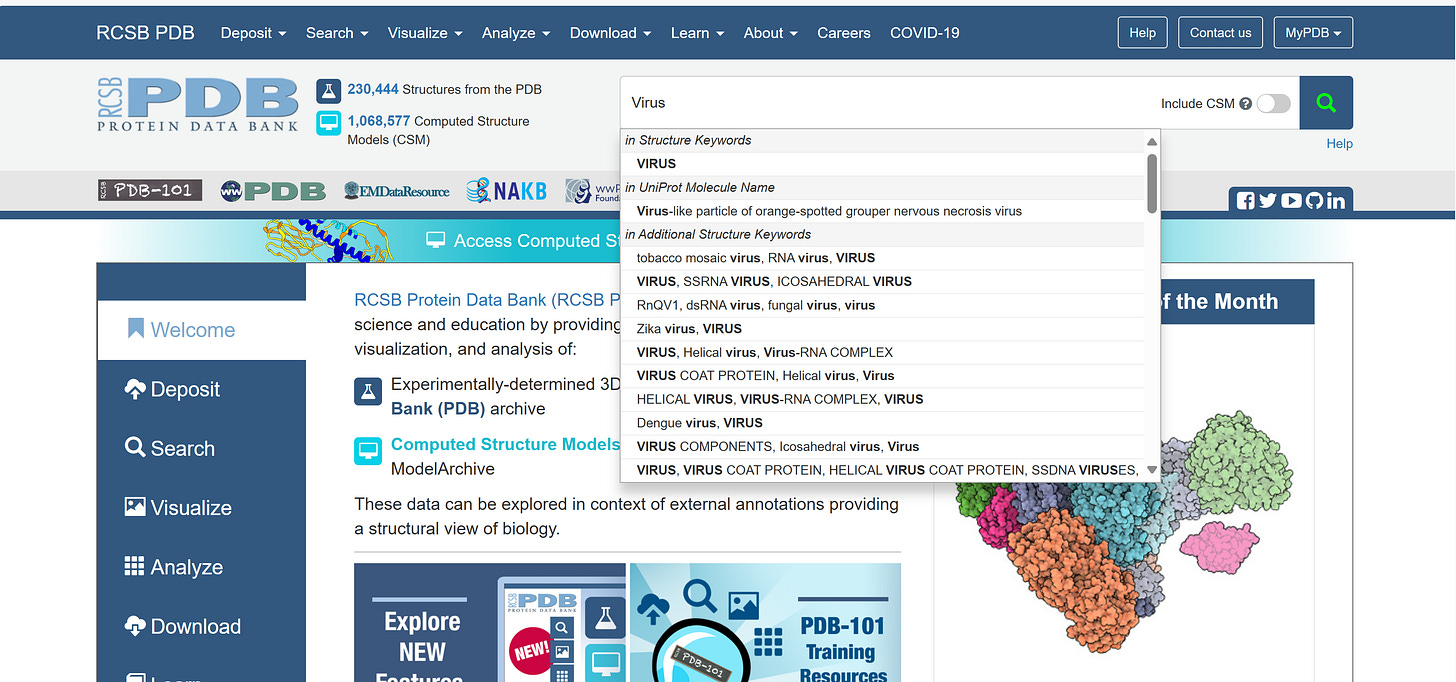Click the monitor icon beside Computed Structure Models count
Image resolution: width=1456 pixels, height=682 pixels.
329,123
